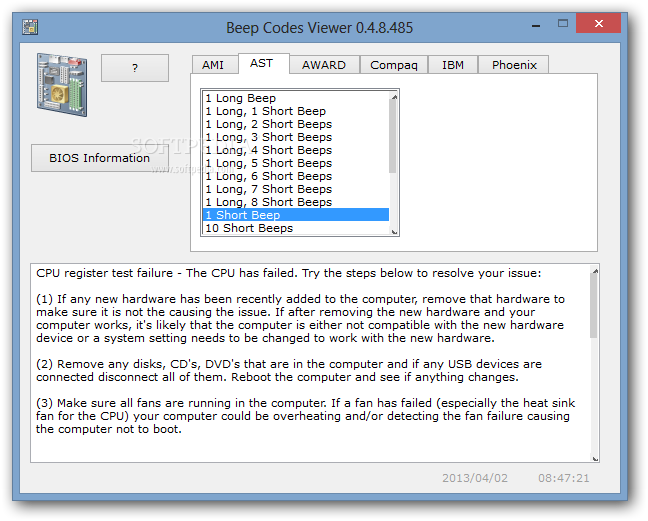Choose '1 Long, 2 Short Beeps'
Screen dimensions: 648x521
296,124
